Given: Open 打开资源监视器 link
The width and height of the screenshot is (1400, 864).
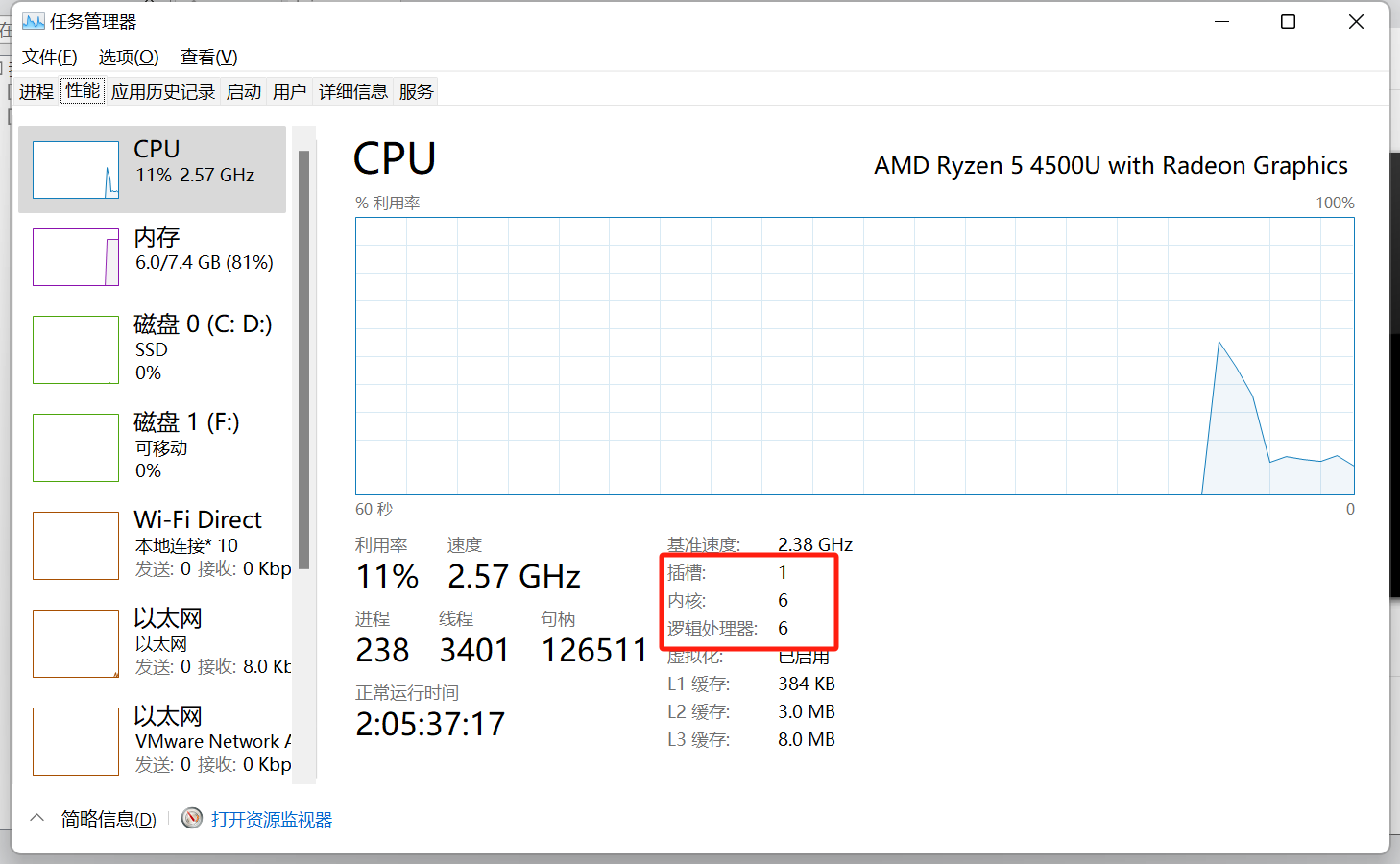Looking at the screenshot, I should point(272,819).
